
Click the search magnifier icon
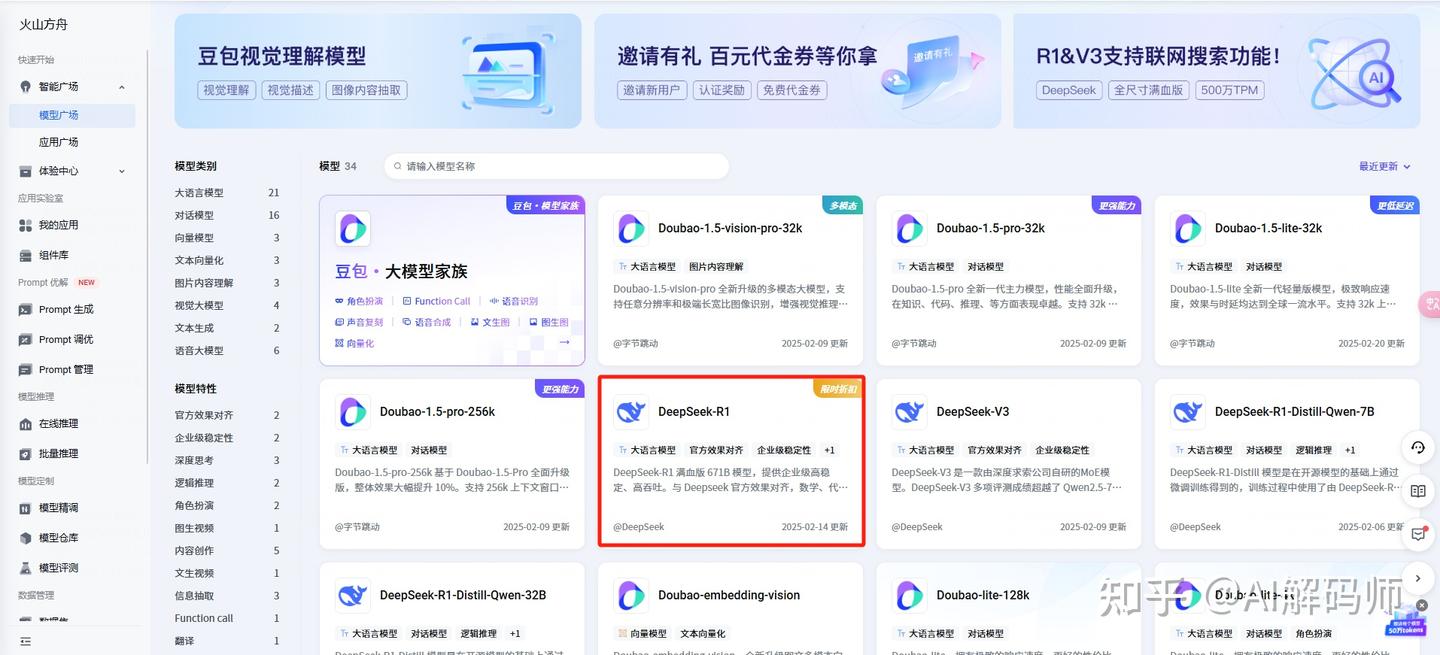397,166
